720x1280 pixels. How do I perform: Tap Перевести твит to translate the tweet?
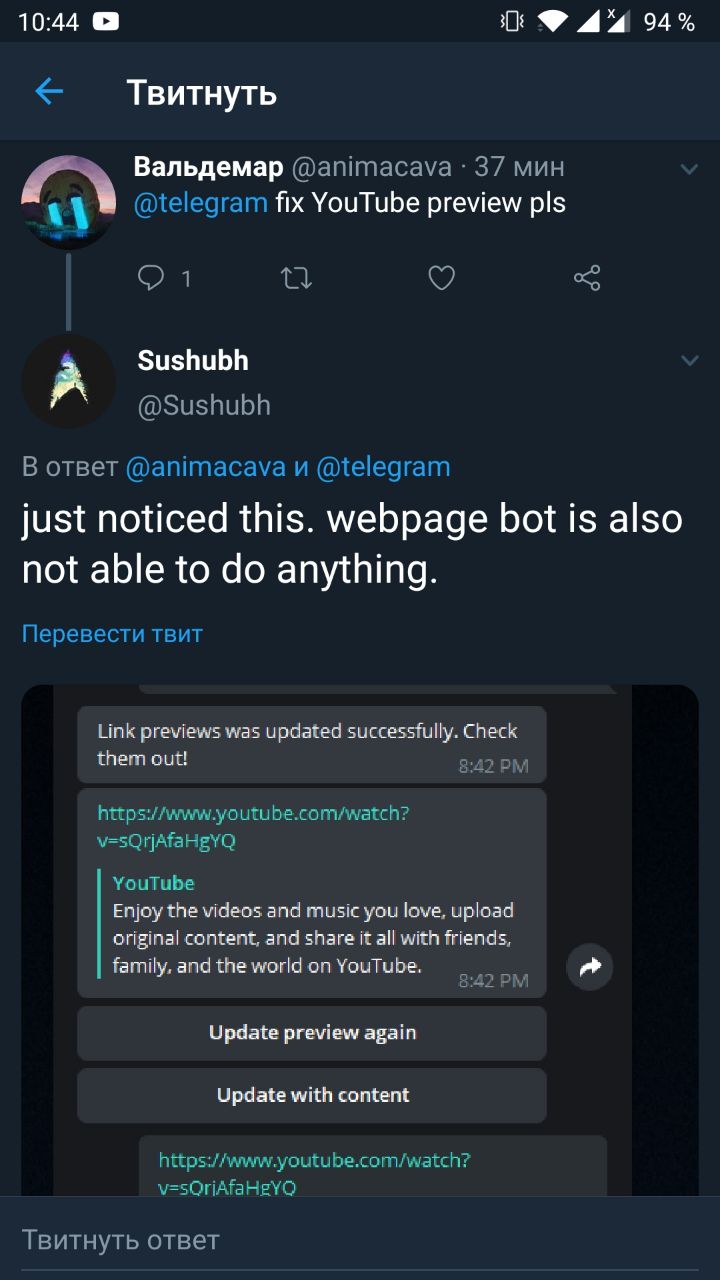(112, 634)
